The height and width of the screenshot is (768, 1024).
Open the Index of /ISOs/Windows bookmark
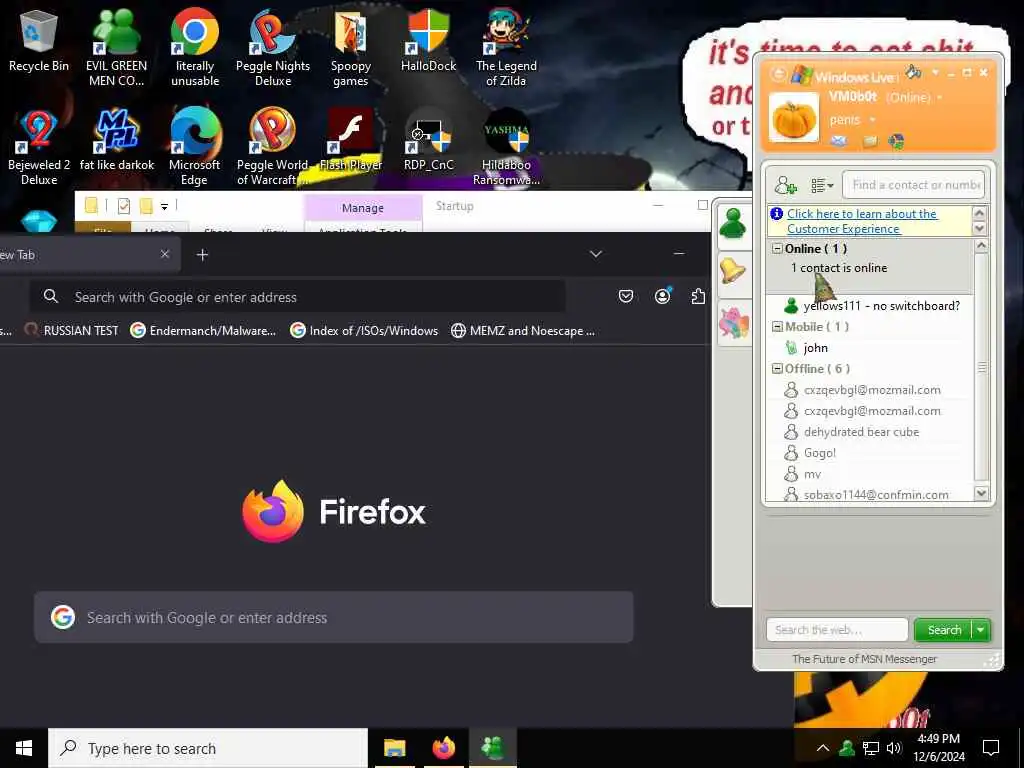point(364,330)
